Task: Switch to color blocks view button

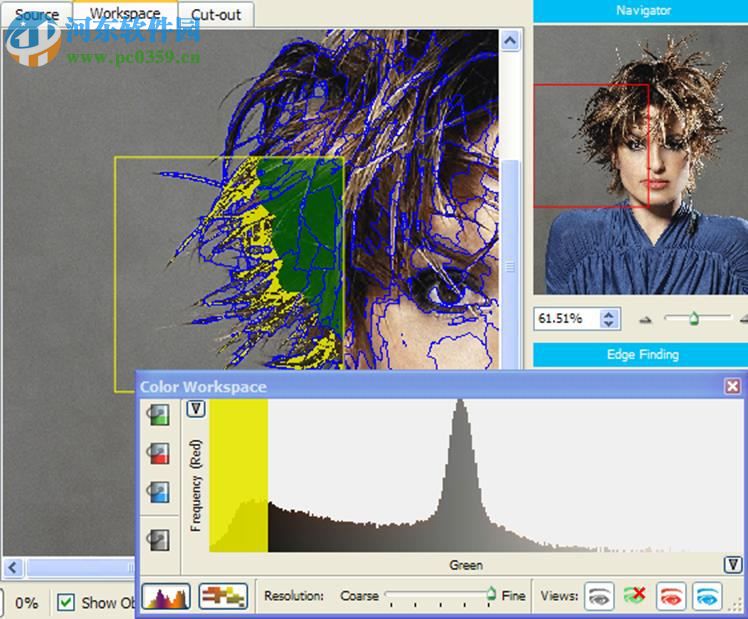Action: [222, 596]
